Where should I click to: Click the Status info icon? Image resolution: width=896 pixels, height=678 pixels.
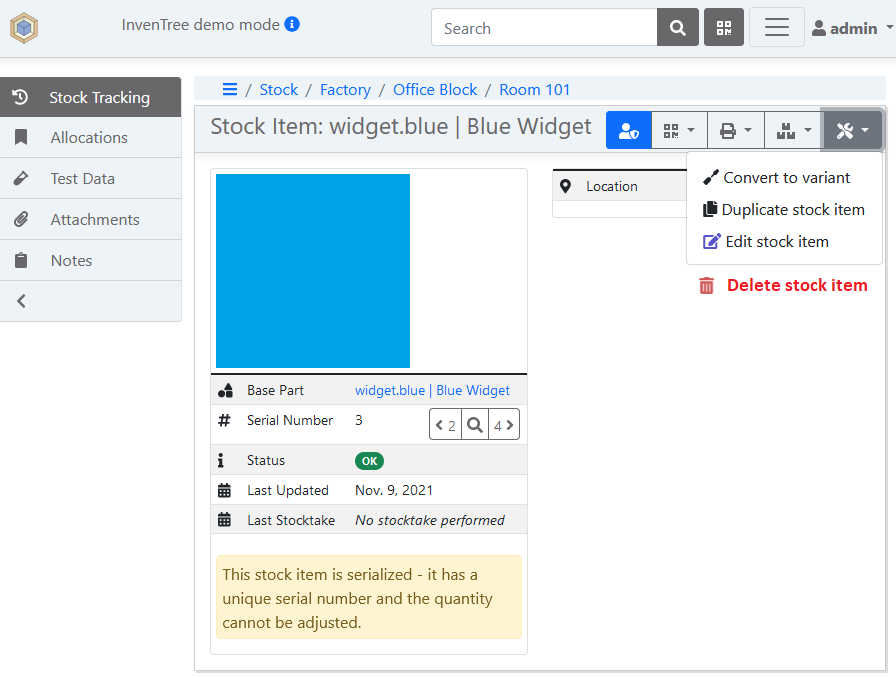click(x=221, y=460)
